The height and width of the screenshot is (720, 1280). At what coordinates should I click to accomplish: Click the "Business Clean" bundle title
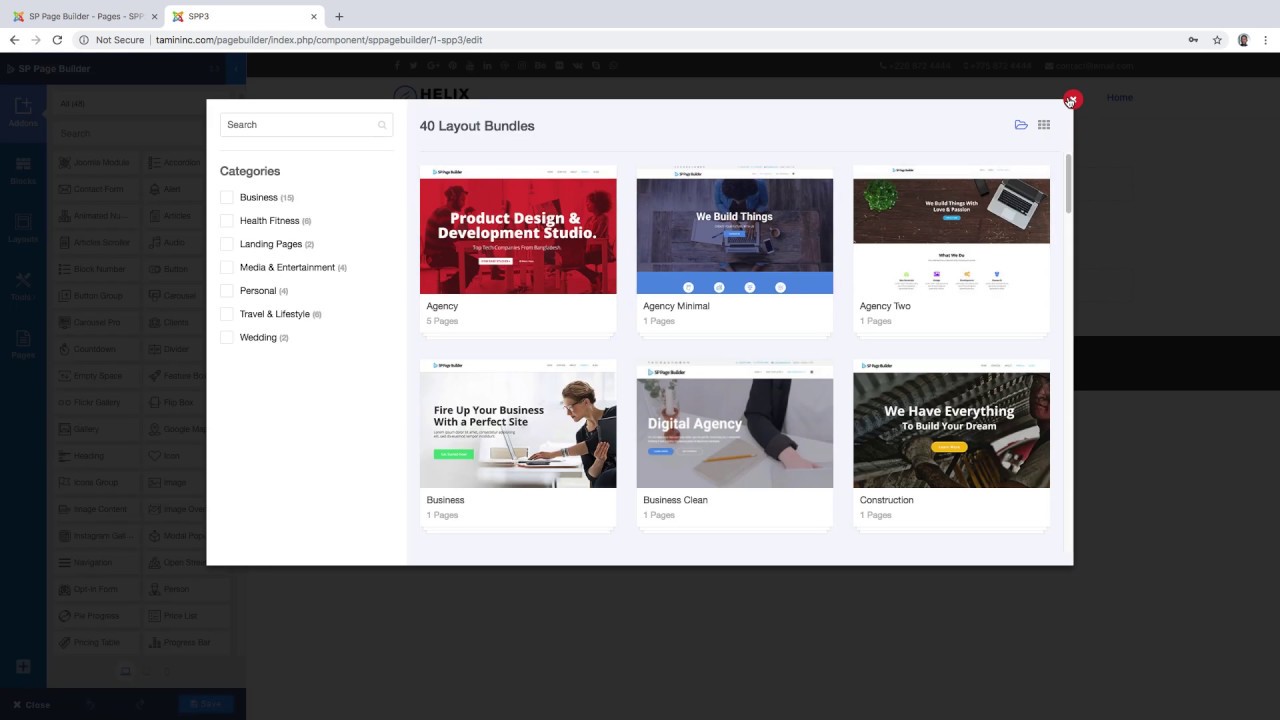coord(675,500)
